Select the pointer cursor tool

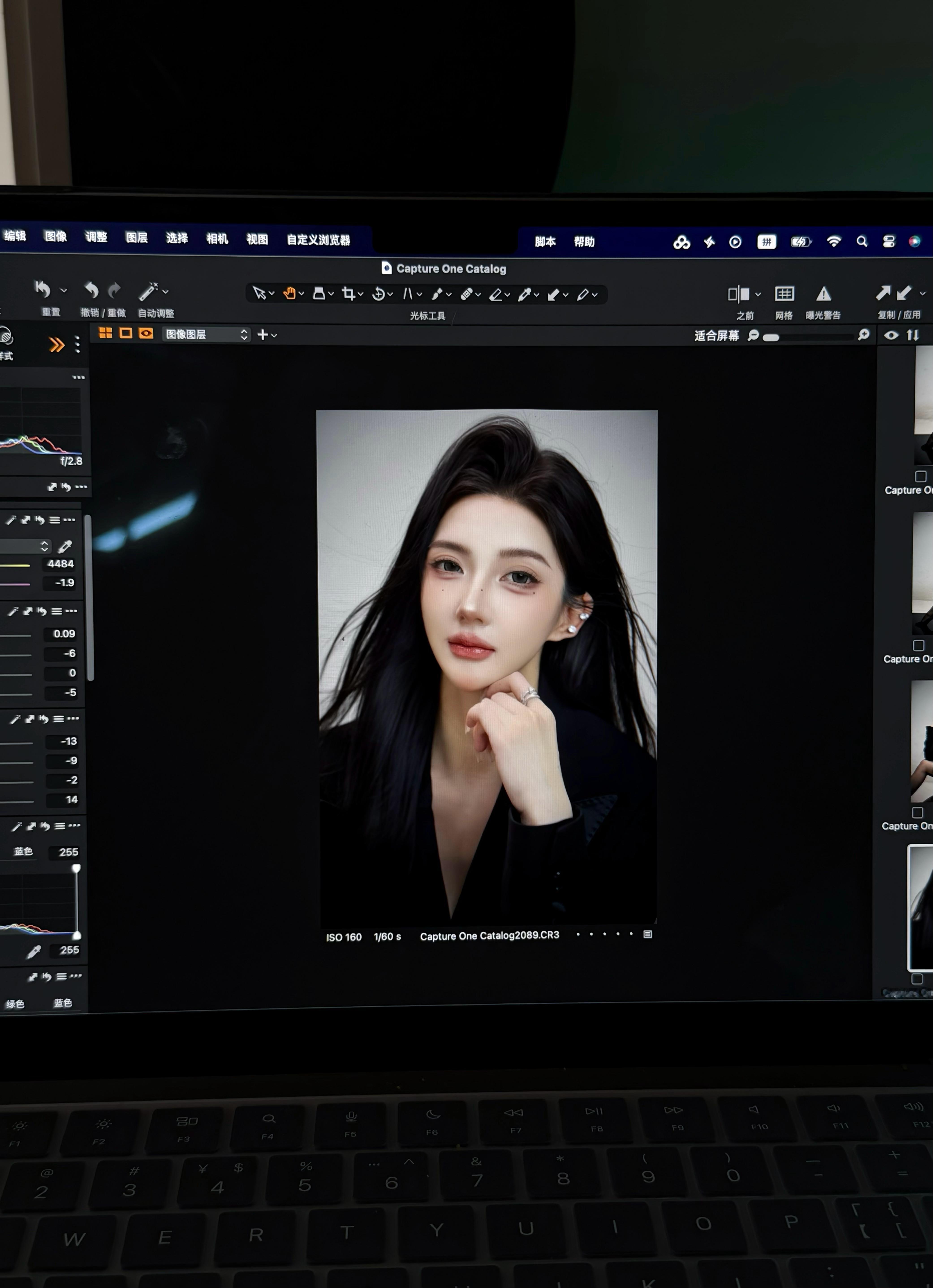259,293
